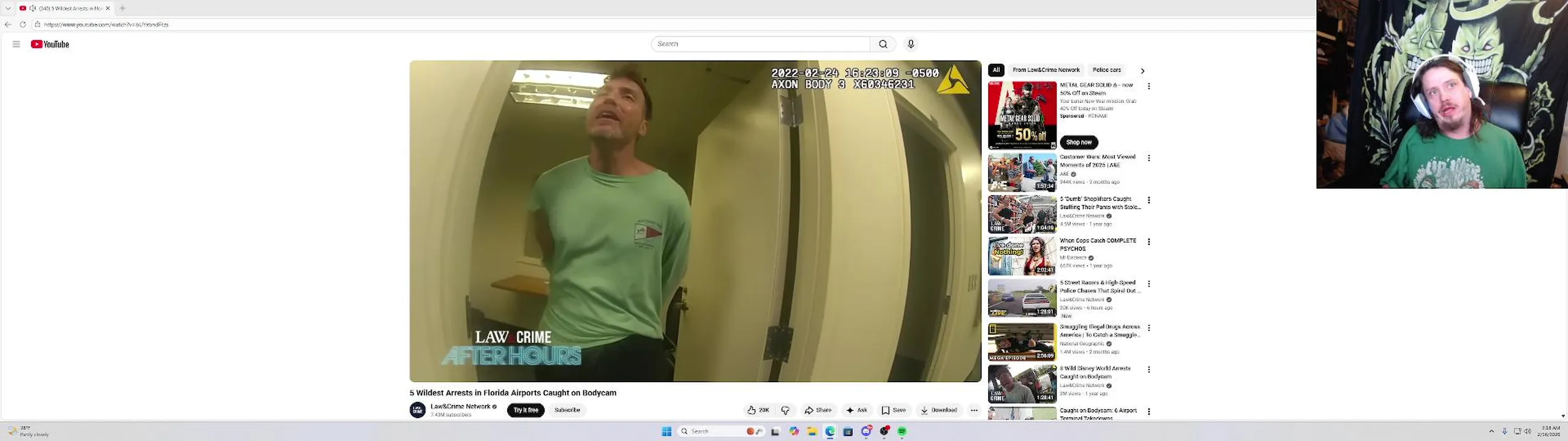Select the From Law&Crime Network chip
1568x441 pixels.
[1046, 70]
